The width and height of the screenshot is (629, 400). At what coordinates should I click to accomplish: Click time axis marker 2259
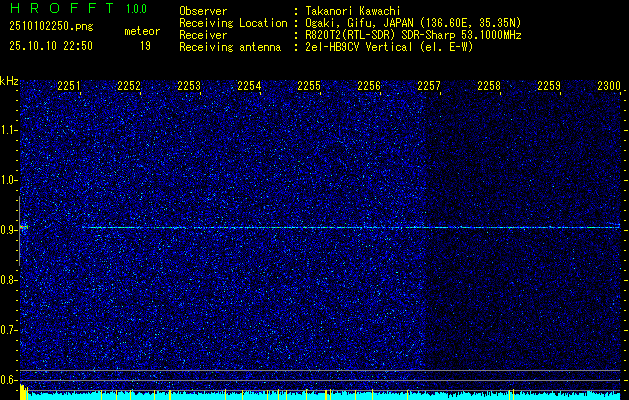point(549,86)
